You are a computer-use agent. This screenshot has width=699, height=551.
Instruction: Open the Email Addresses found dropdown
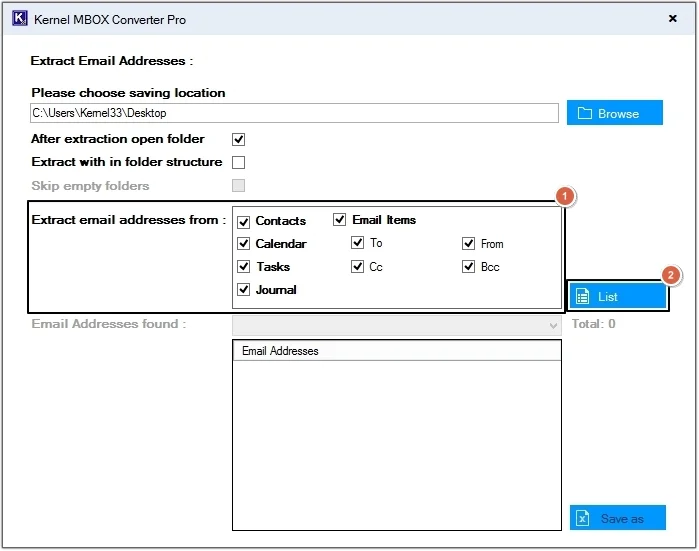(397, 325)
